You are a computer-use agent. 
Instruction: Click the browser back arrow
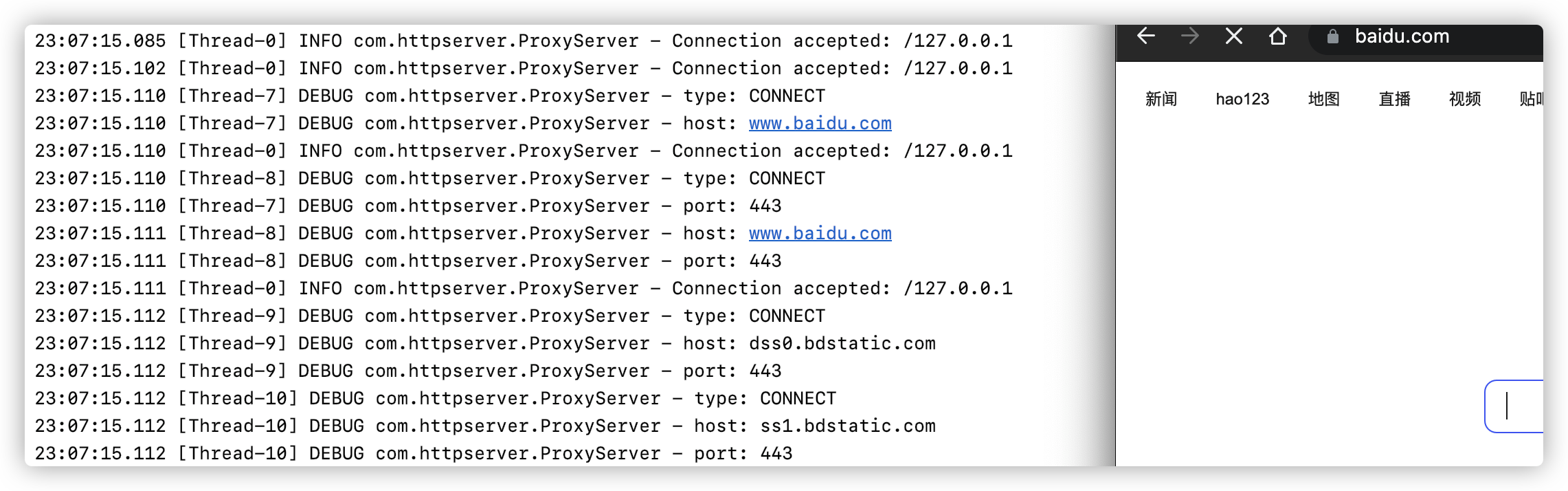[1146, 36]
